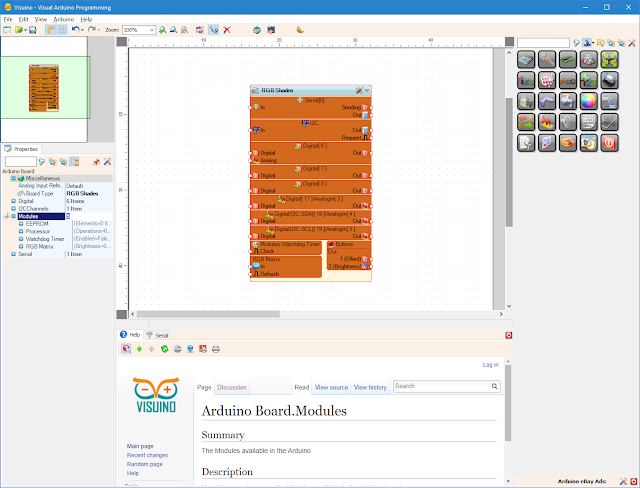Expand the Serial property node
The height and width of the screenshot is (488, 640).
[13, 254]
